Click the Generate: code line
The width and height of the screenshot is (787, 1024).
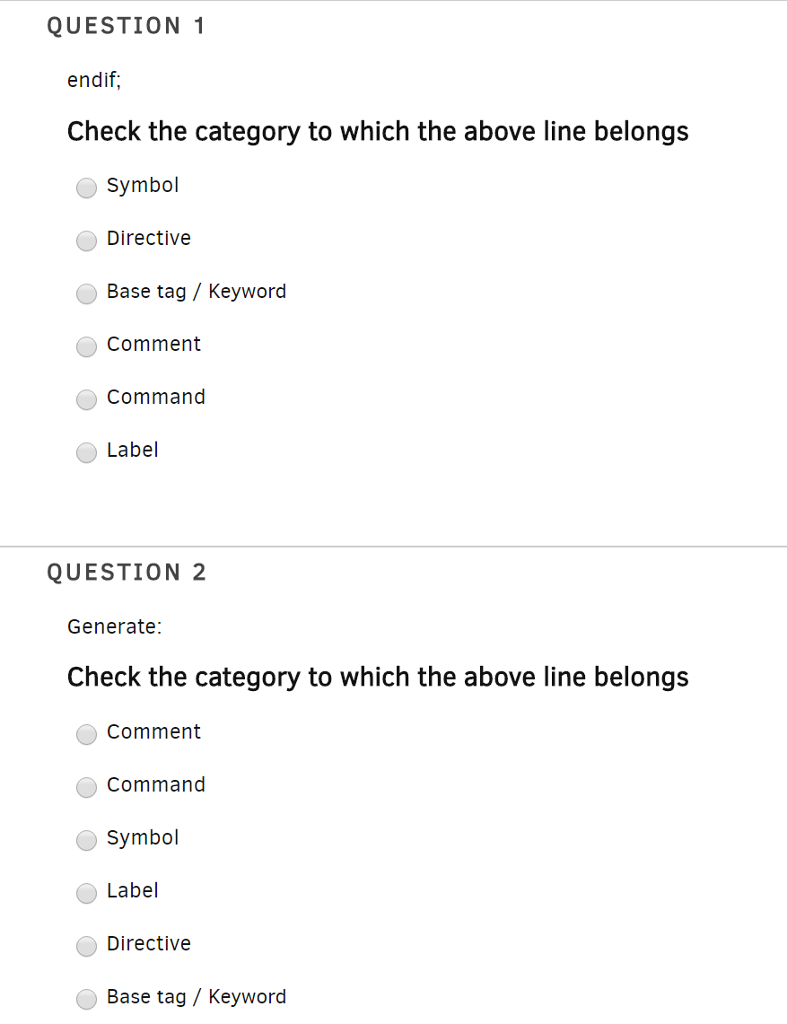coord(114,626)
